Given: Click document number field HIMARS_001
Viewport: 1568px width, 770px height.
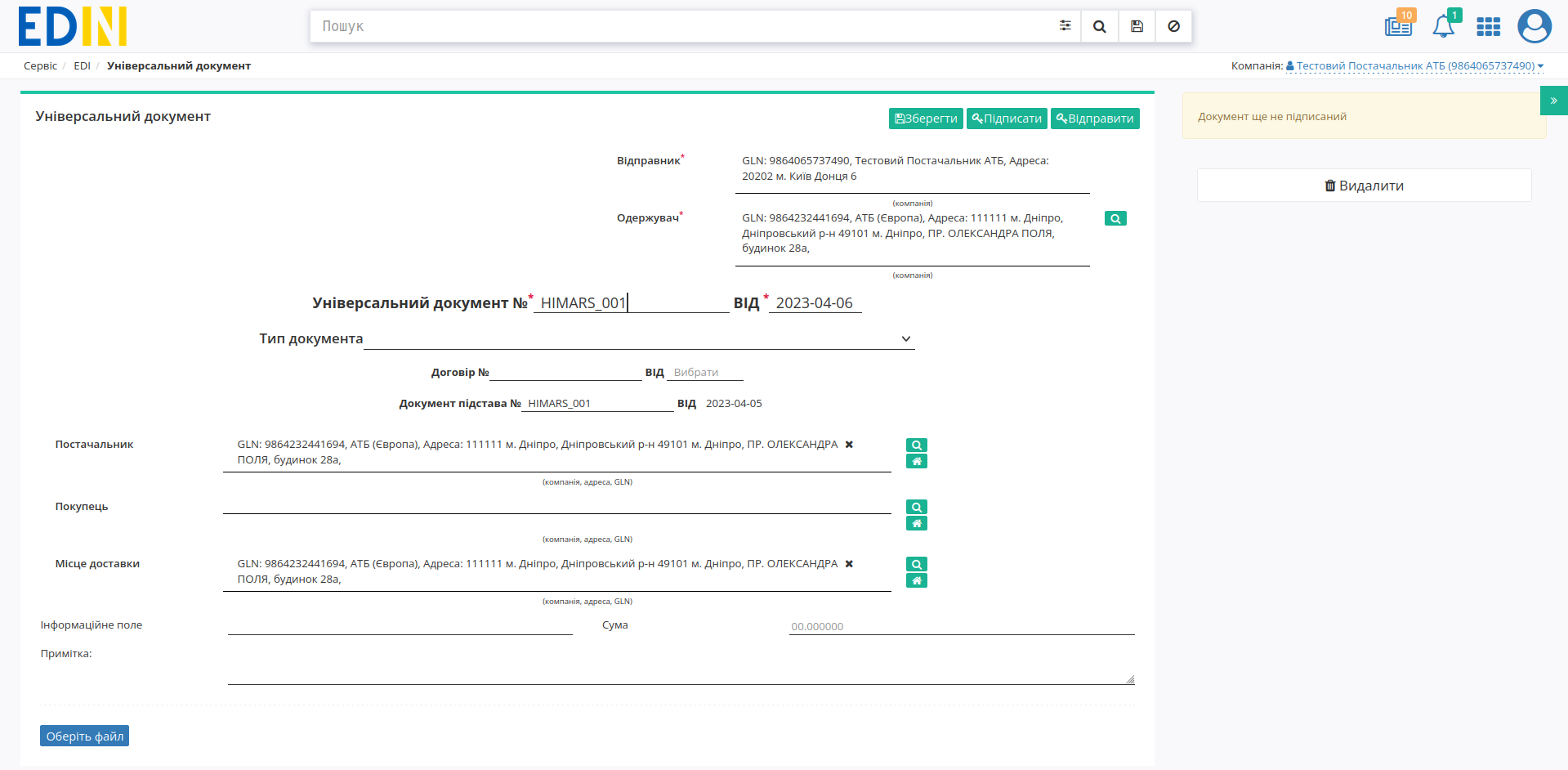Looking at the screenshot, I should click(x=631, y=303).
